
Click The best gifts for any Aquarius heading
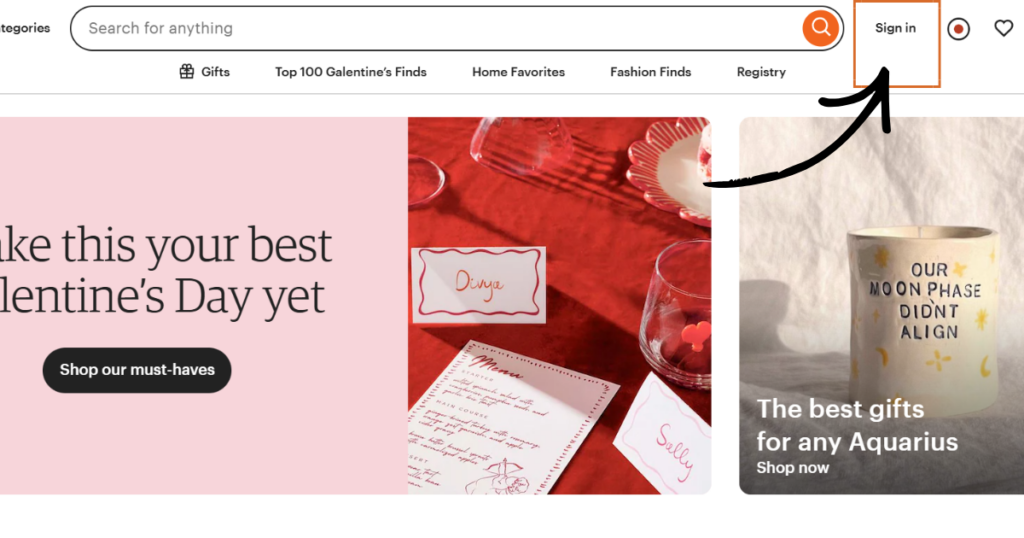click(857, 425)
